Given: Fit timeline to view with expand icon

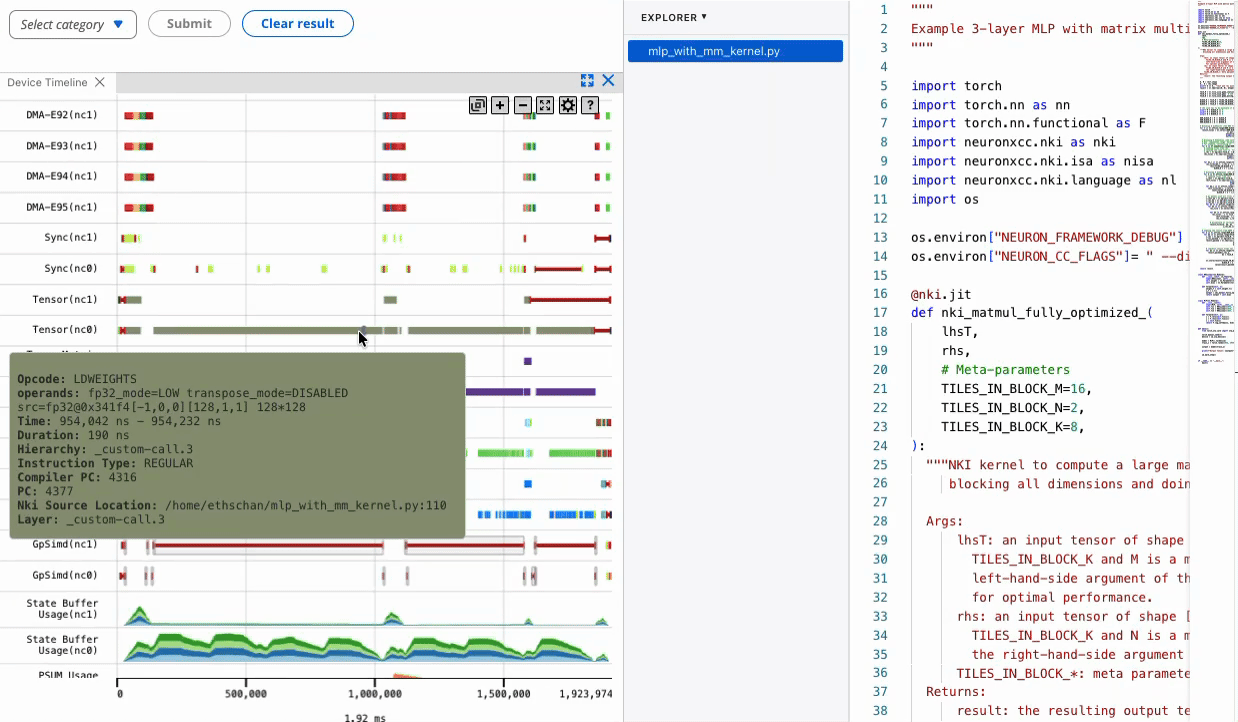Looking at the screenshot, I should pyautogui.click(x=545, y=105).
